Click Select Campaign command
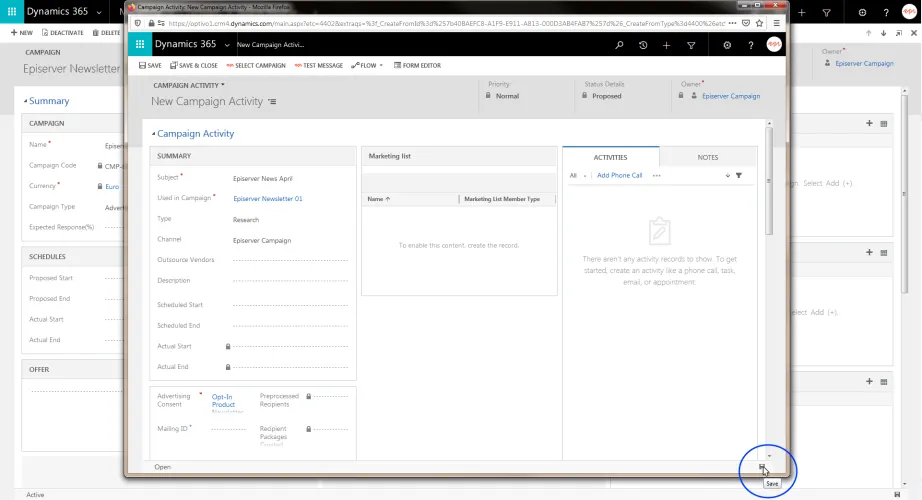922x500 pixels. click(256, 65)
